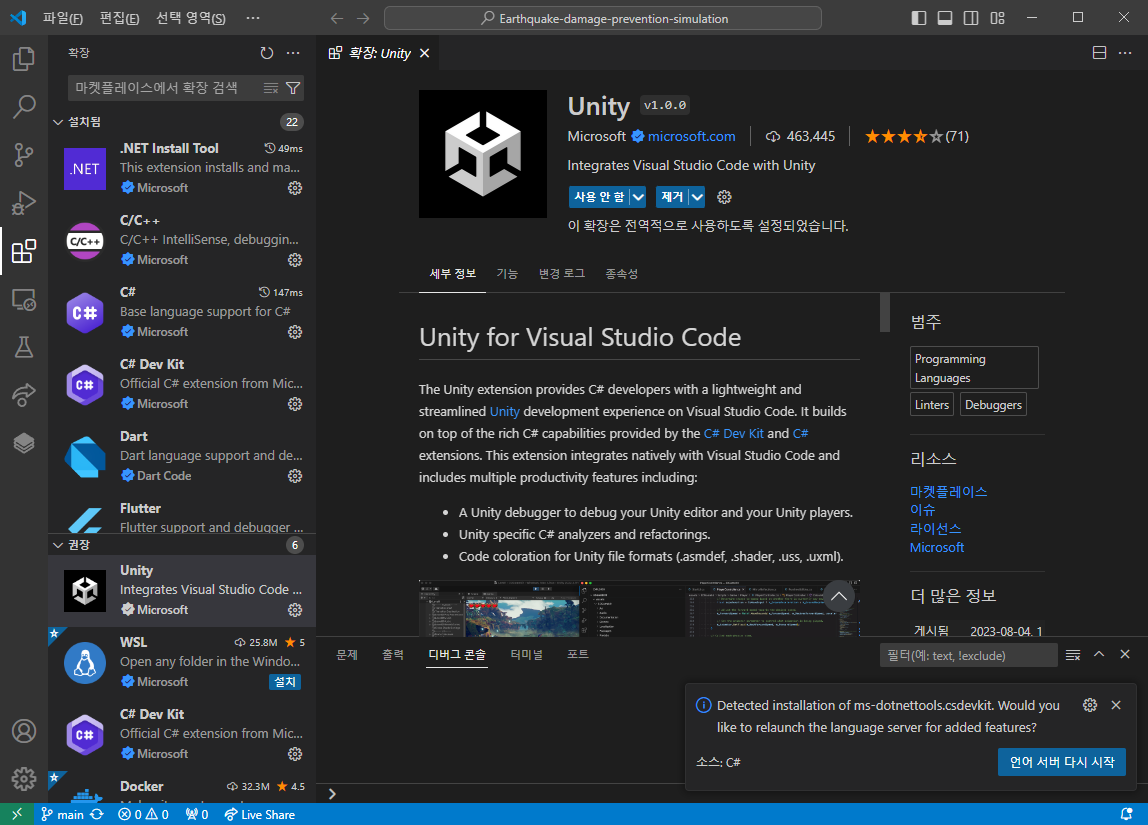Collapse the 권장 section

click(59, 545)
